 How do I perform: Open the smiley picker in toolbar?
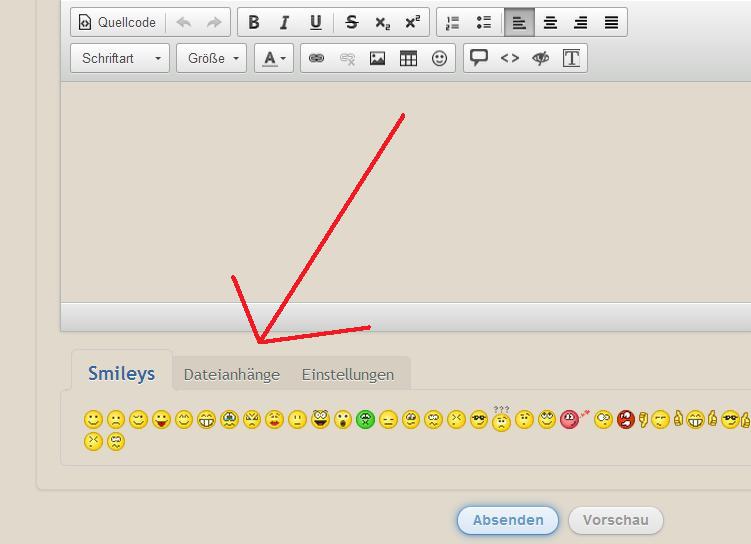439,58
